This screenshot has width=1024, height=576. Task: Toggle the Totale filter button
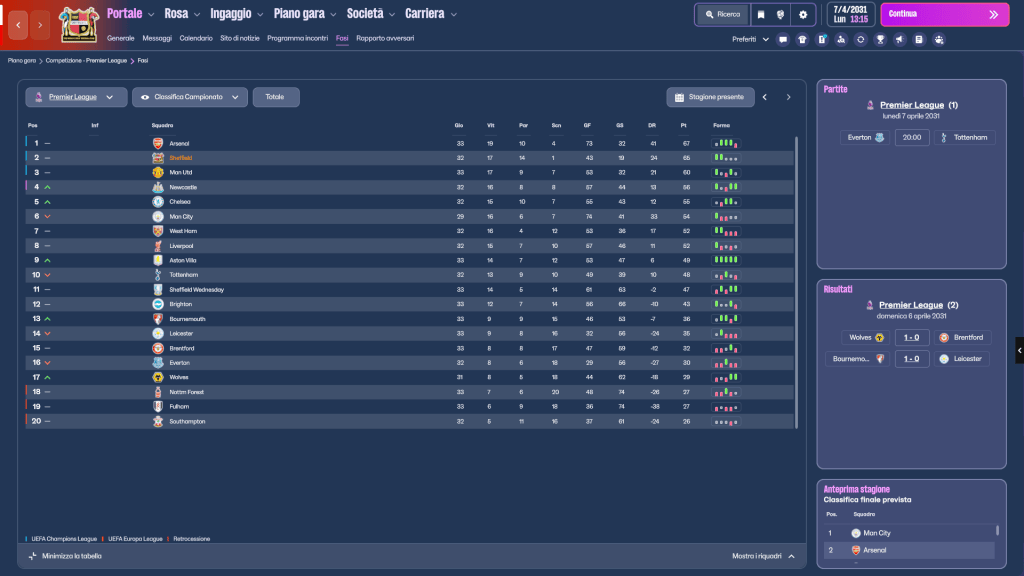tap(276, 97)
